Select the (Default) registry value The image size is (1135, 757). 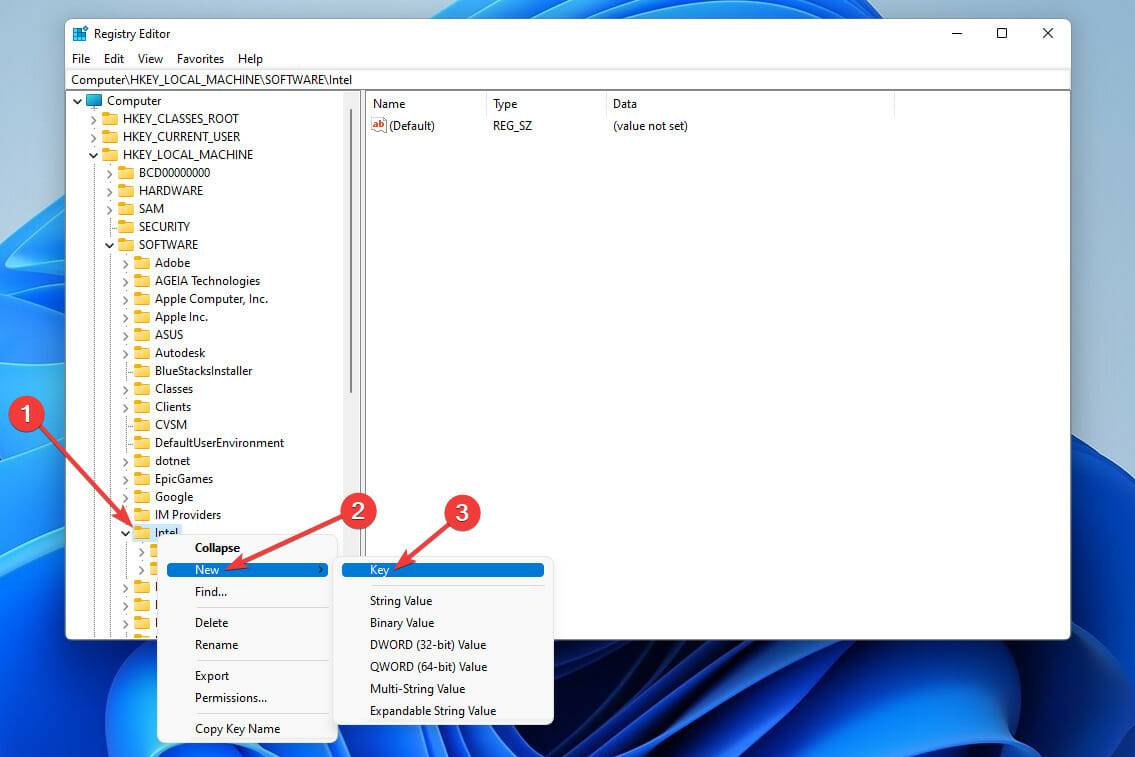414,125
